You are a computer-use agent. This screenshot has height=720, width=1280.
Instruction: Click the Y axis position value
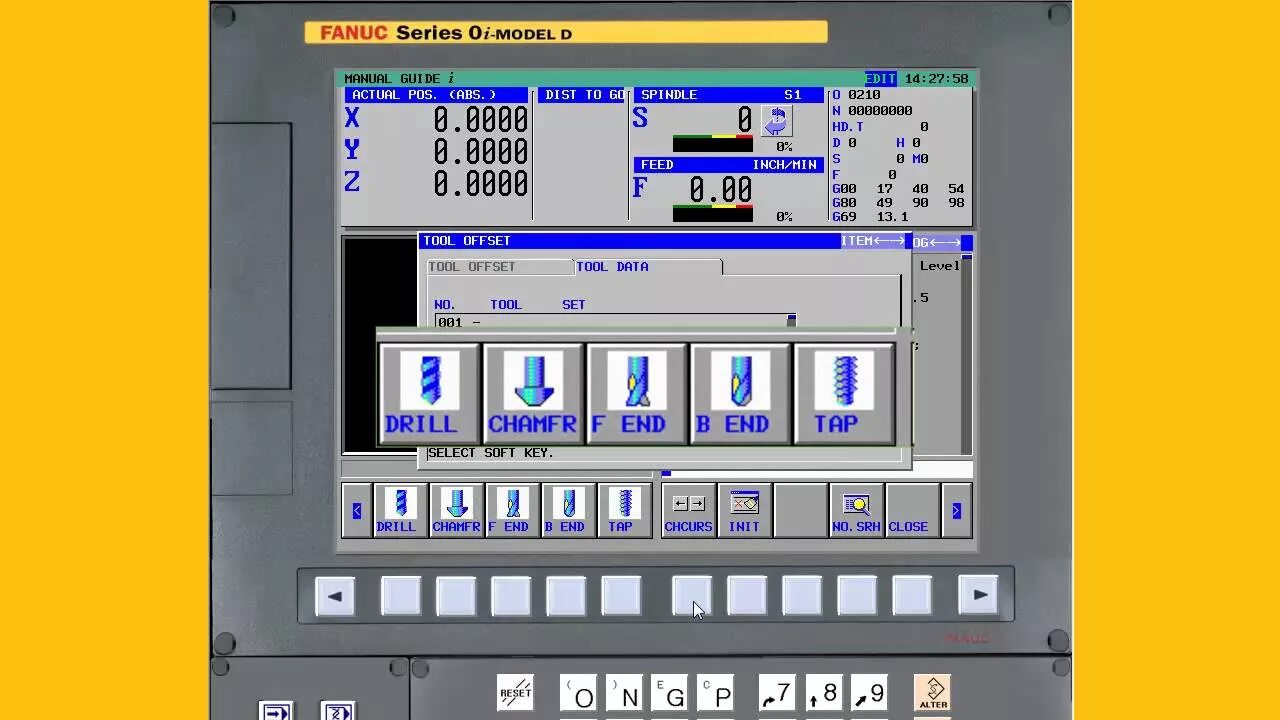(x=480, y=152)
